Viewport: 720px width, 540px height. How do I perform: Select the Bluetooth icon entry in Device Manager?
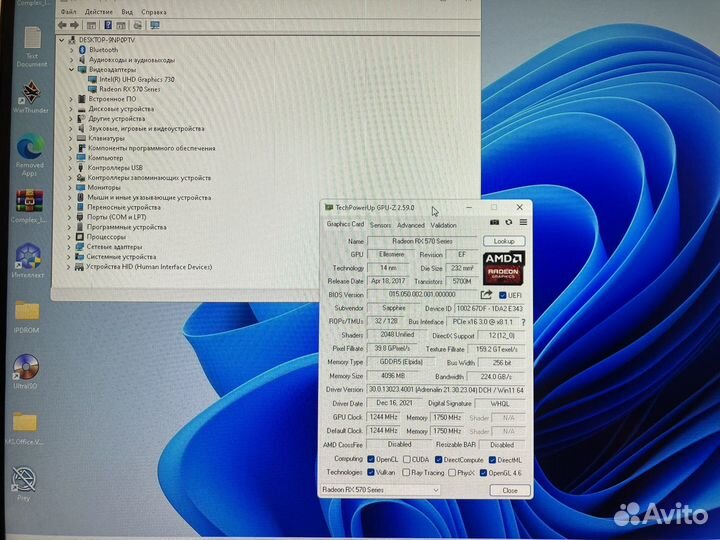coord(83,50)
